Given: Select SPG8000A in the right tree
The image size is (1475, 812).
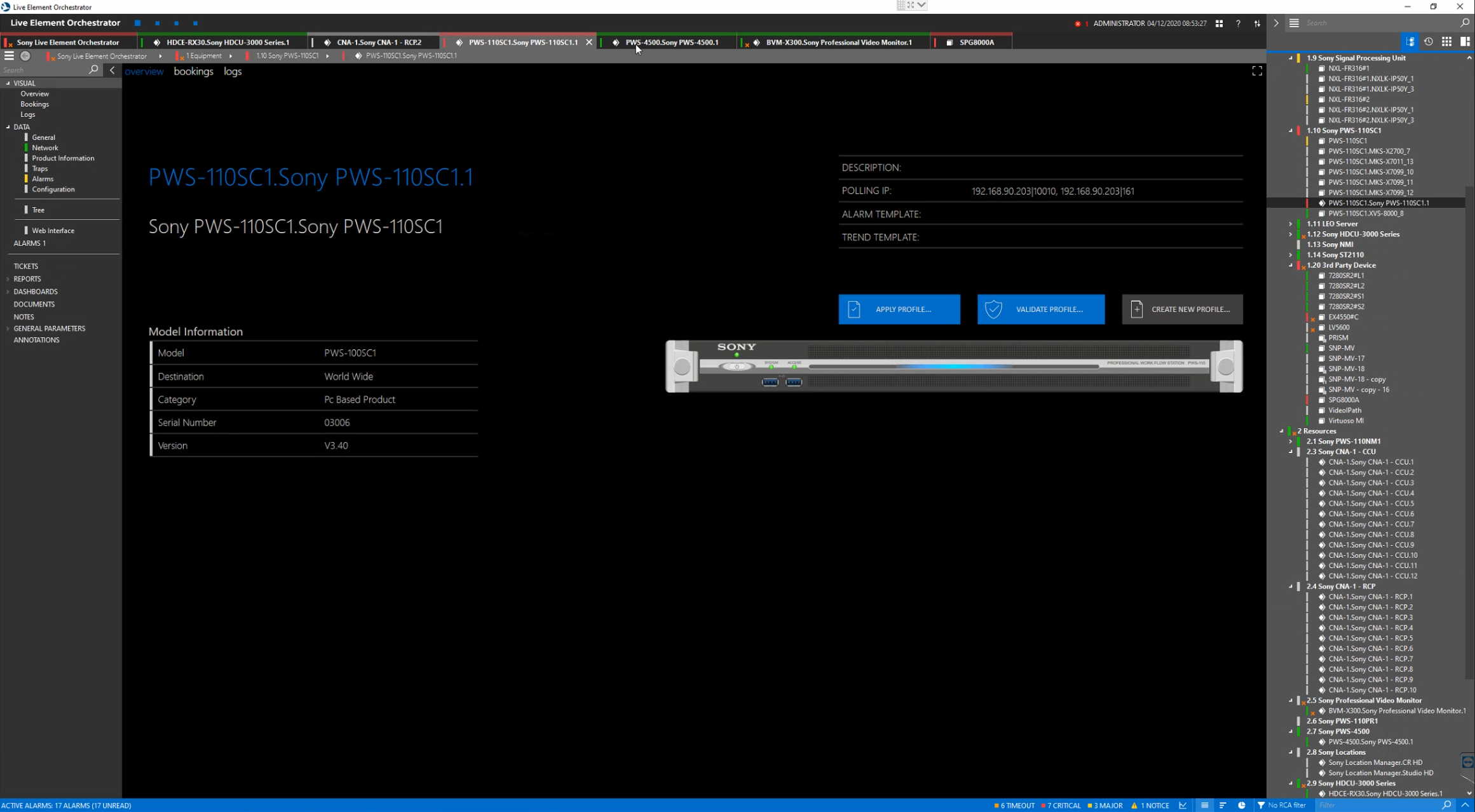Looking at the screenshot, I should tap(1343, 400).
